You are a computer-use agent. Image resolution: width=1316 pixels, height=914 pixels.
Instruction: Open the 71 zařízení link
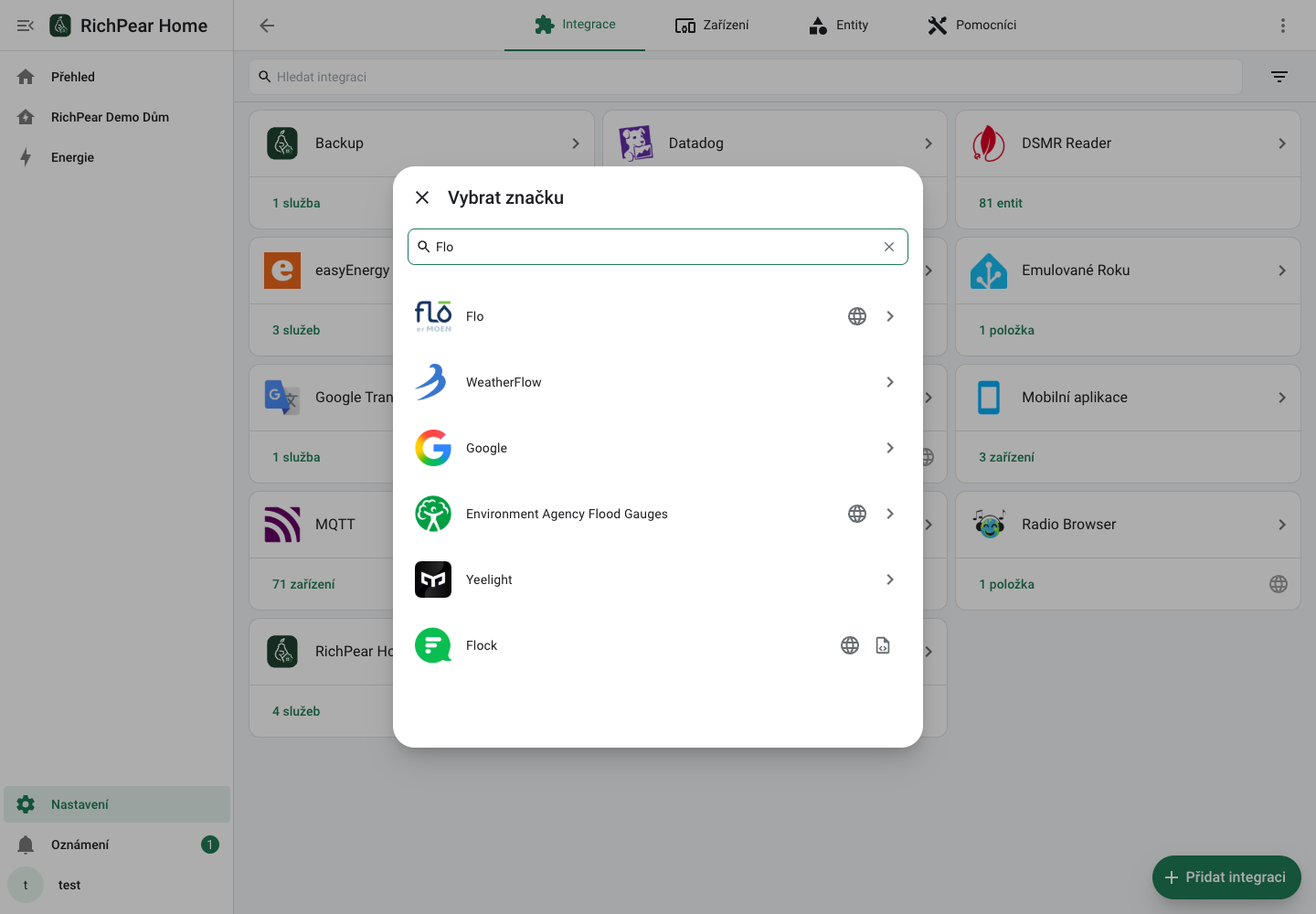(303, 584)
